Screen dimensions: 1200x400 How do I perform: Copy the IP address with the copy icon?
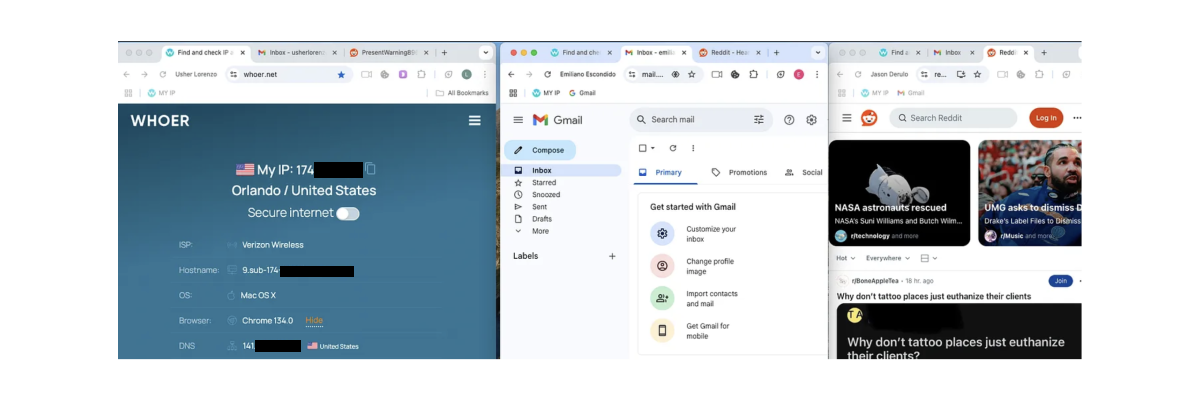(x=370, y=169)
